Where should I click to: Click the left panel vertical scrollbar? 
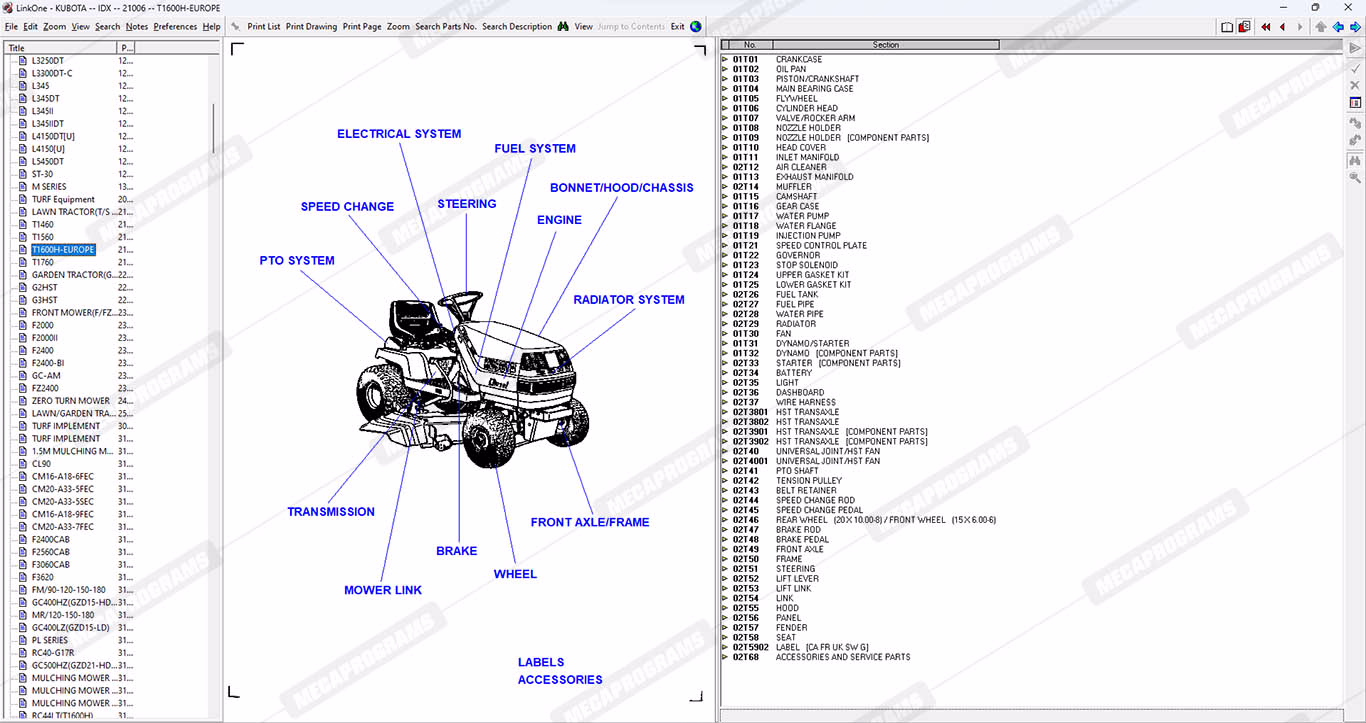point(214,127)
